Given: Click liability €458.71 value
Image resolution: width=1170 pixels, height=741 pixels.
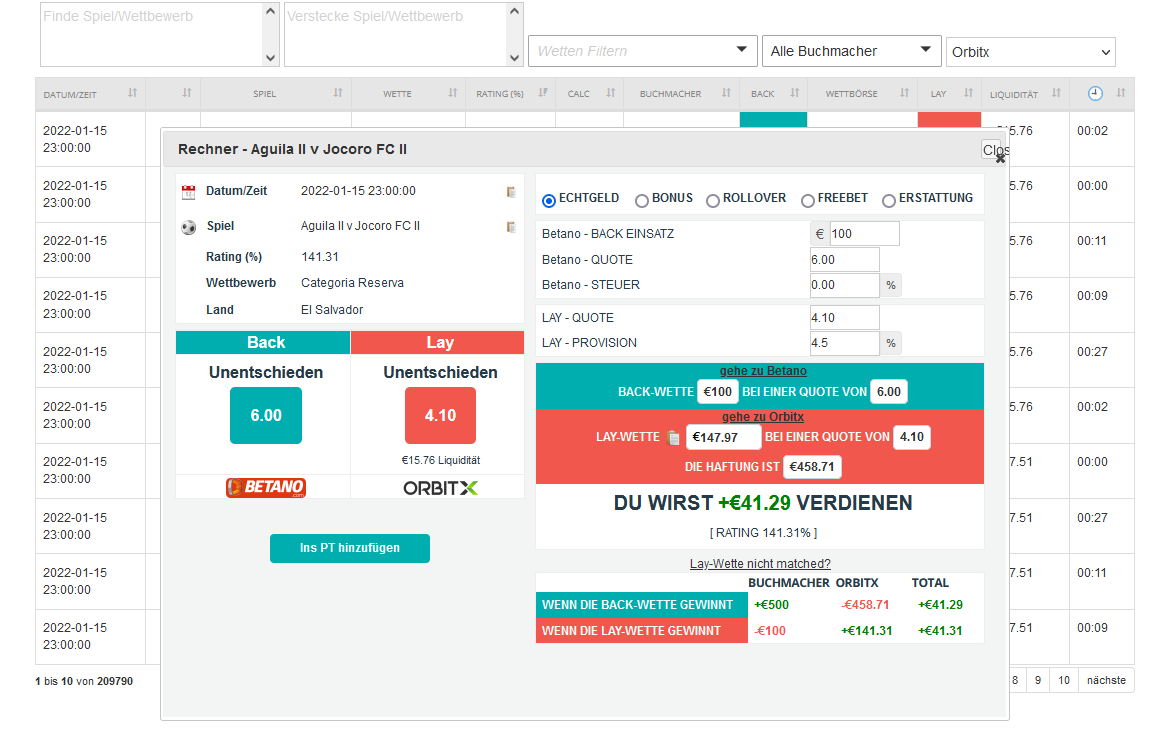Looking at the screenshot, I should [x=812, y=467].
